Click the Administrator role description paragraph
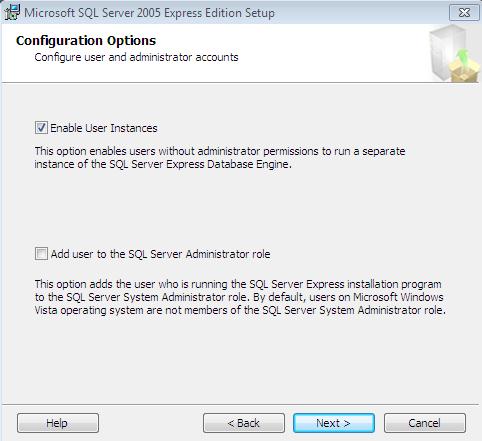This screenshot has height=441, width=482. (240, 297)
